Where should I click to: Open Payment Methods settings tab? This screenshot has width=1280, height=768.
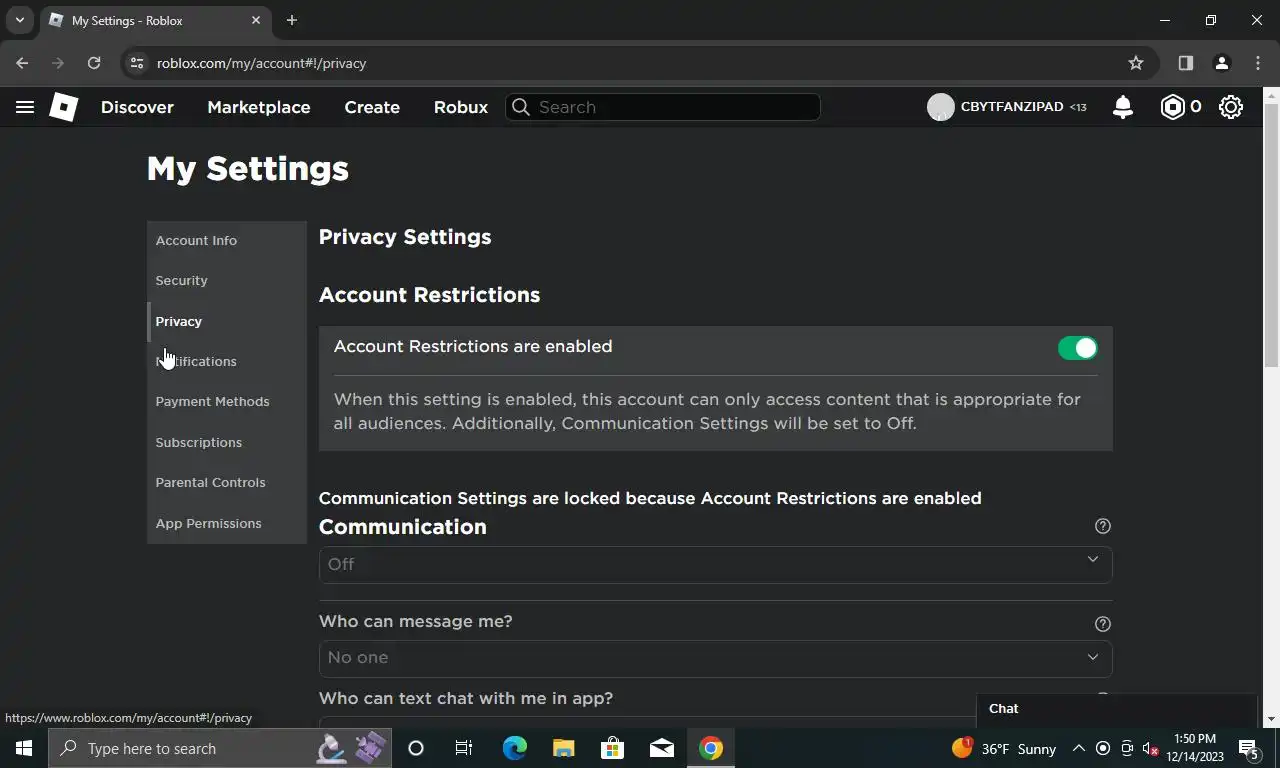click(x=226, y=402)
